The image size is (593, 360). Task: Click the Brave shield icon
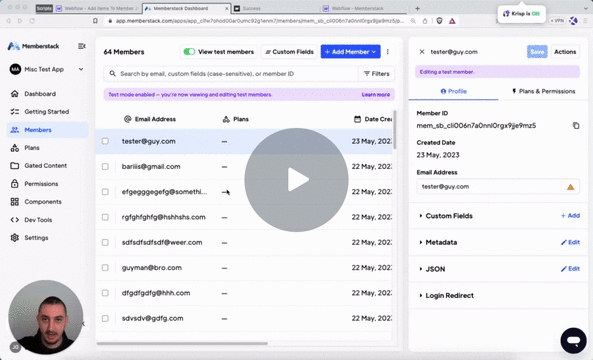coord(439,21)
